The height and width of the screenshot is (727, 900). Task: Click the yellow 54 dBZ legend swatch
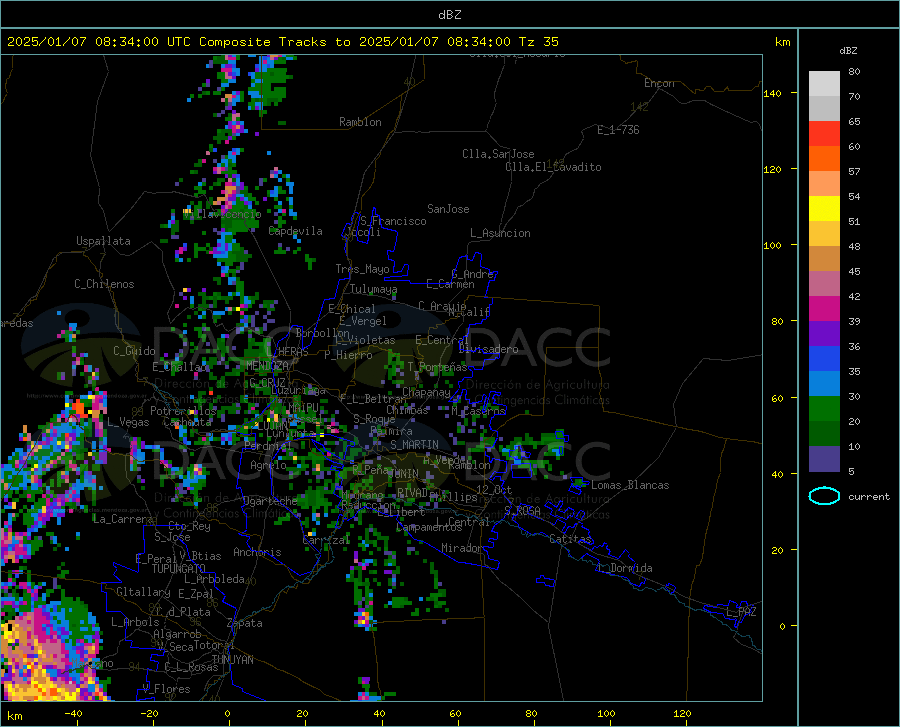[824, 209]
